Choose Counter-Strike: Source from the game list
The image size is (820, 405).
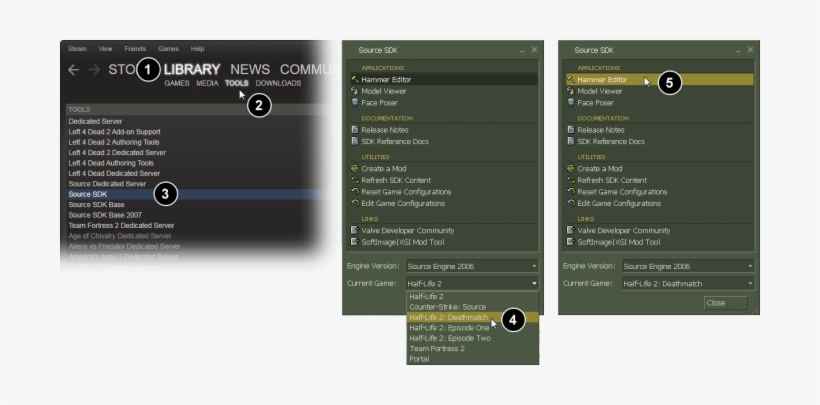(x=472, y=307)
